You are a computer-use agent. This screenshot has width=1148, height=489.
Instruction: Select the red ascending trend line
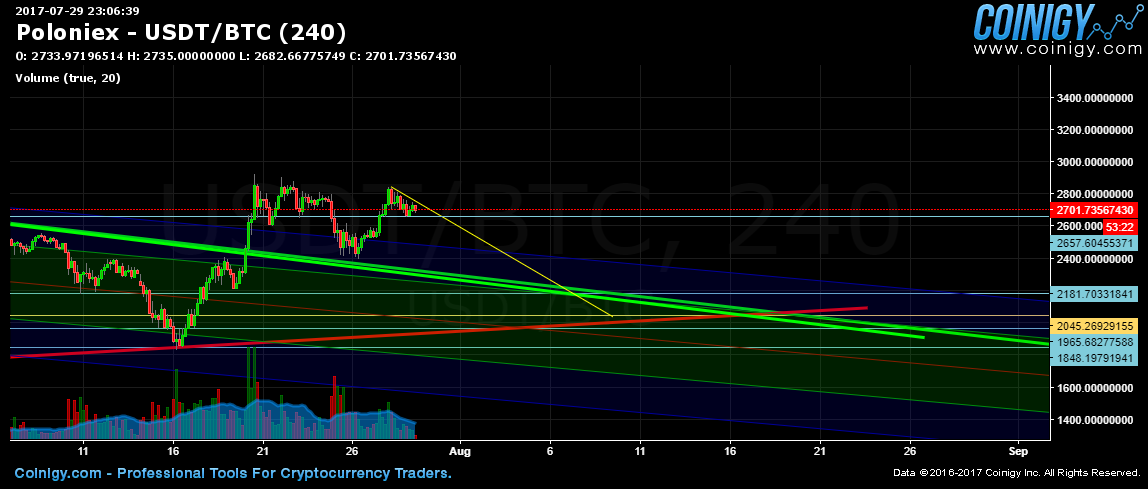pyautogui.click(x=439, y=332)
